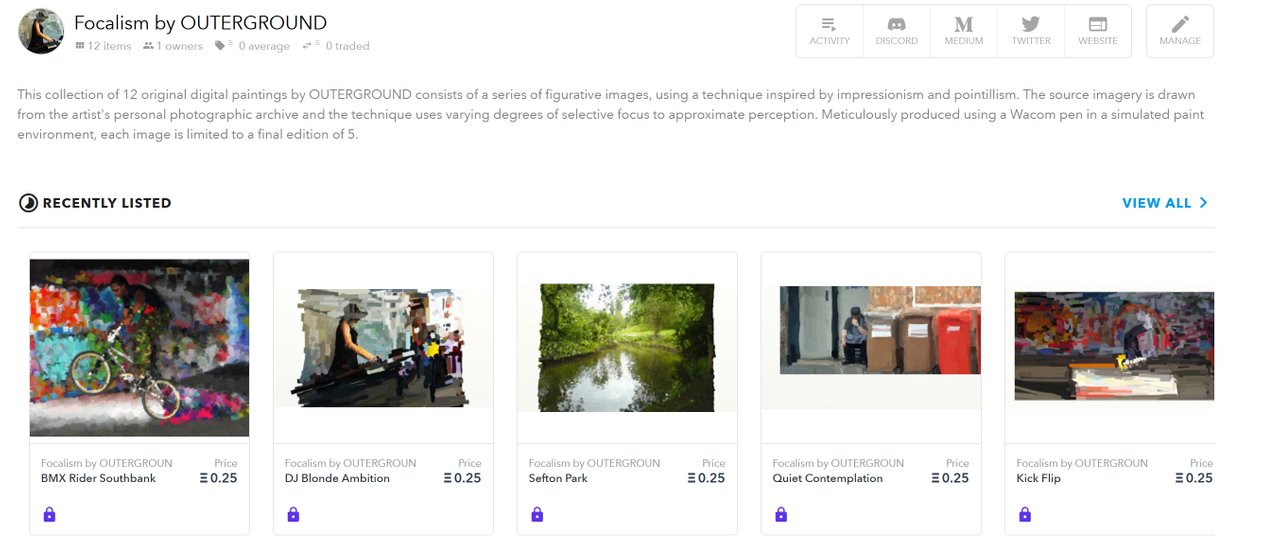The image size is (1280, 543).
Task: Click View All link
Action: [1156, 203]
